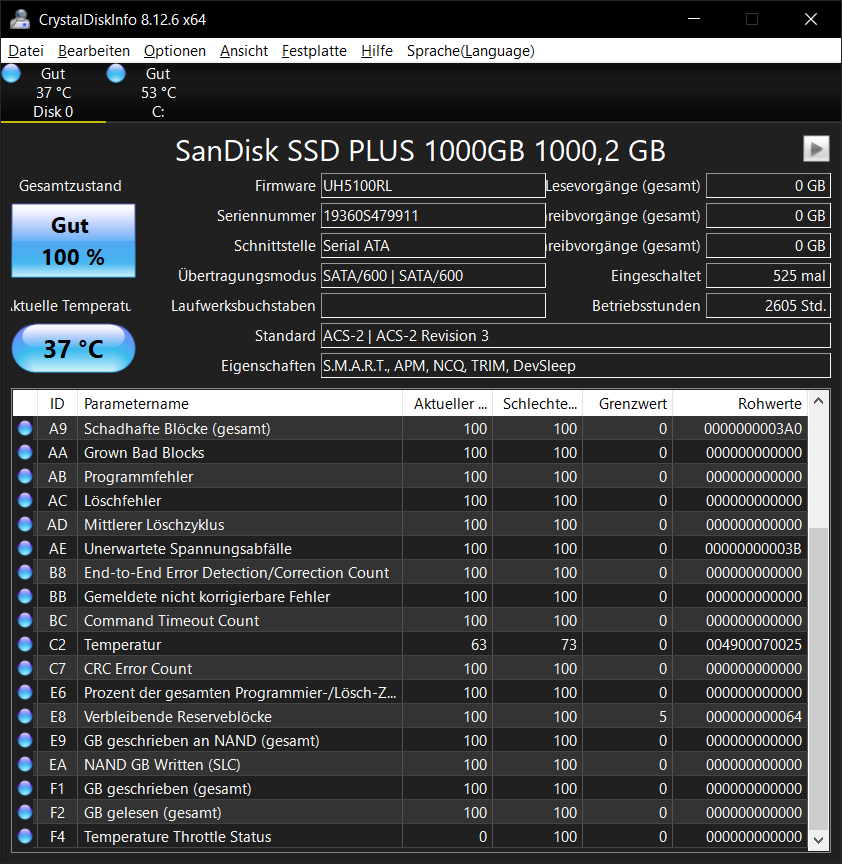Image resolution: width=842 pixels, height=864 pixels.
Task: Open the Hilfe menu
Action: point(377,51)
